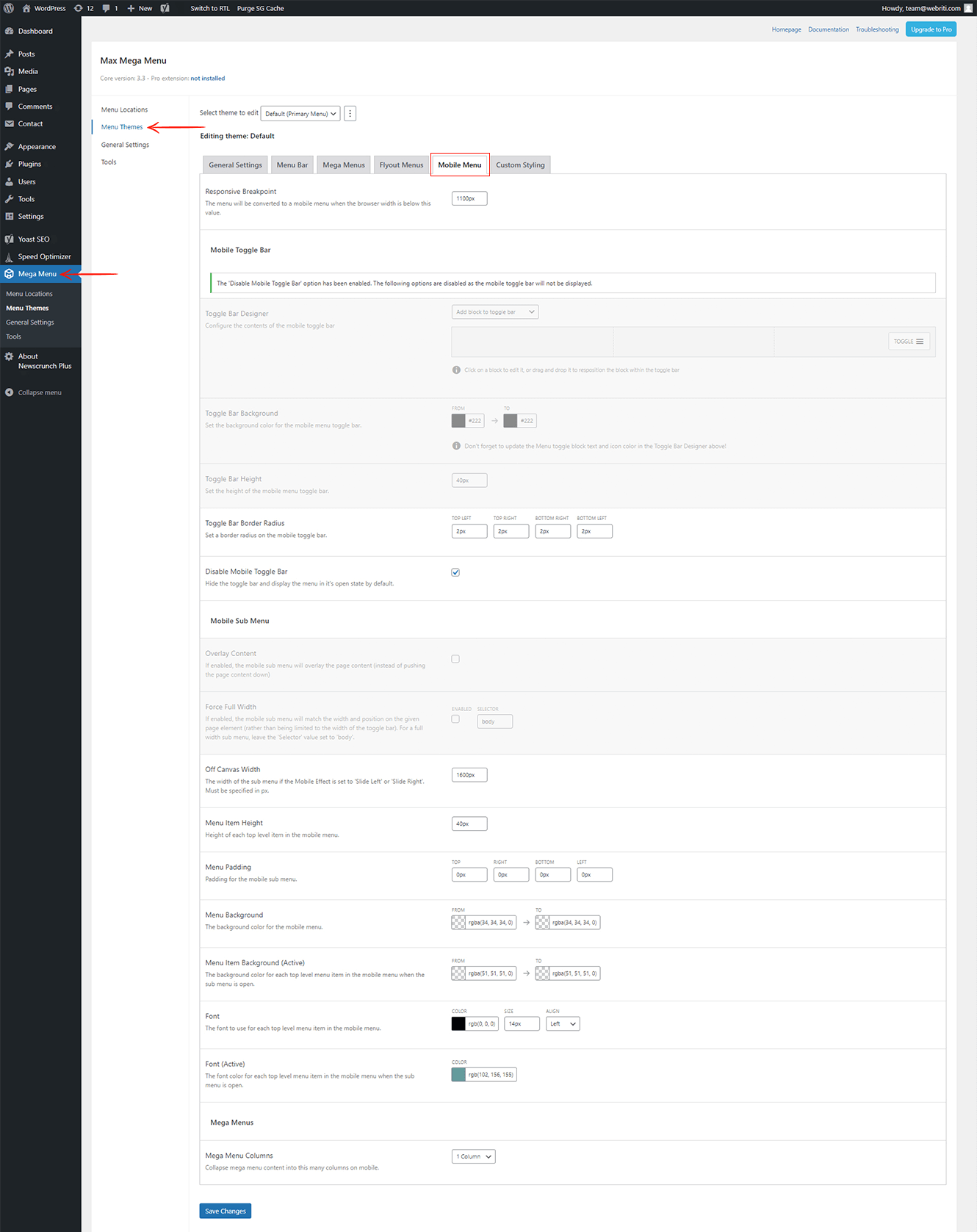Open the Contact envelope icon in sidebar

click(10, 123)
